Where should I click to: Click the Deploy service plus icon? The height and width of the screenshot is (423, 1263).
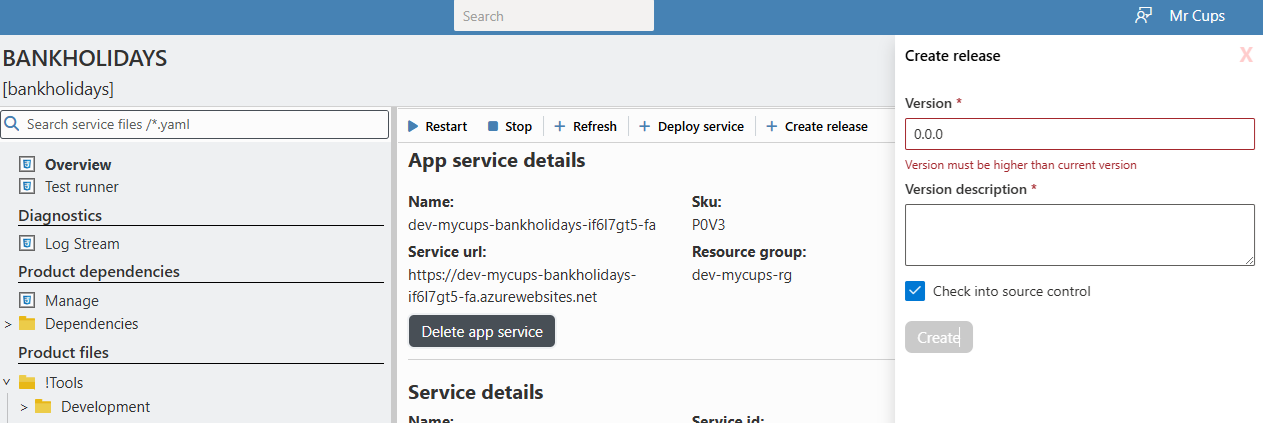pos(645,127)
